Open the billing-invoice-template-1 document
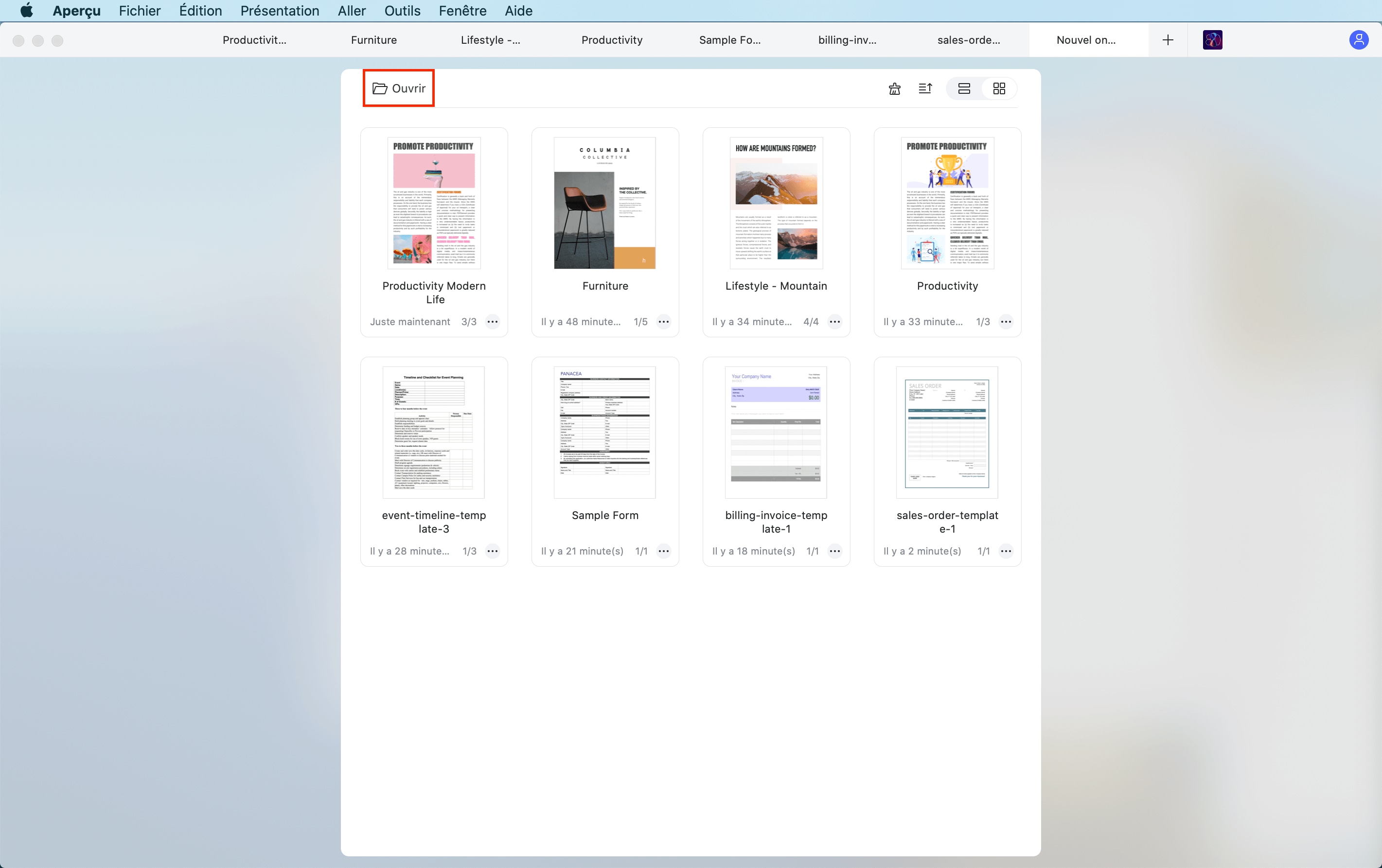 tap(776, 431)
